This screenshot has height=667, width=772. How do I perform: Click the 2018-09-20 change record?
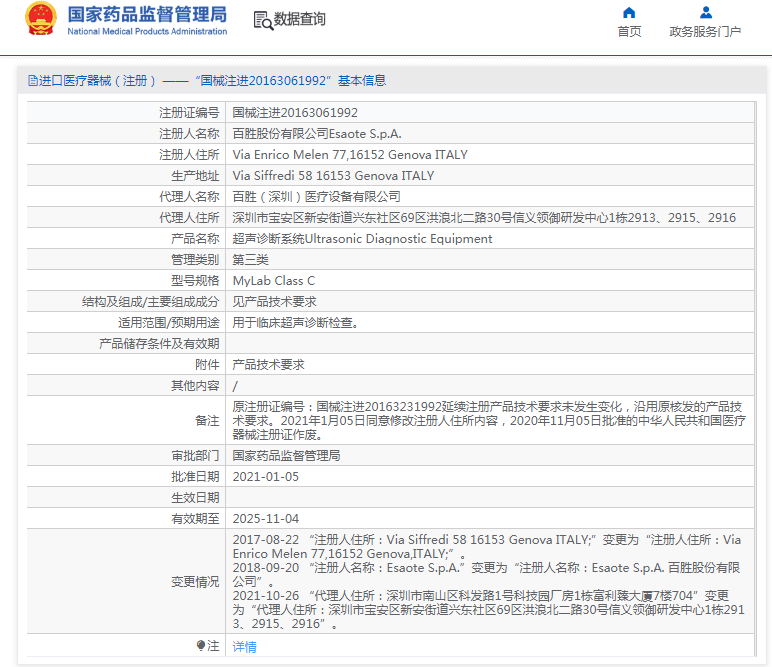tap(486, 574)
